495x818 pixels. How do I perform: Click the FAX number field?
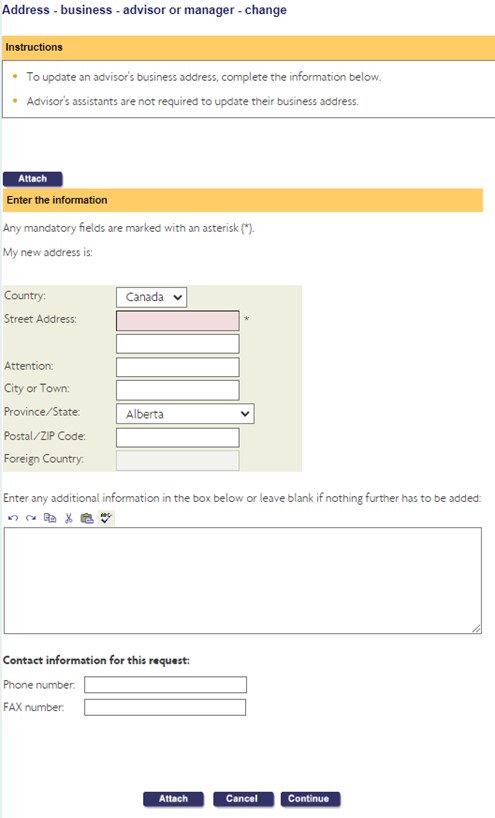pos(165,707)
